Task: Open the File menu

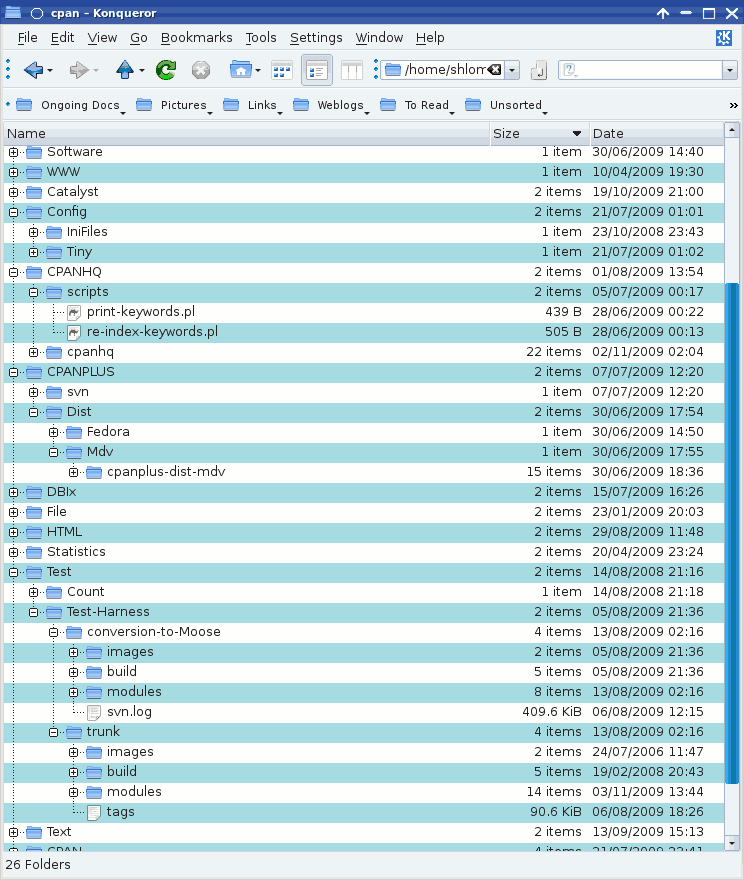Action: click(27, 38)
